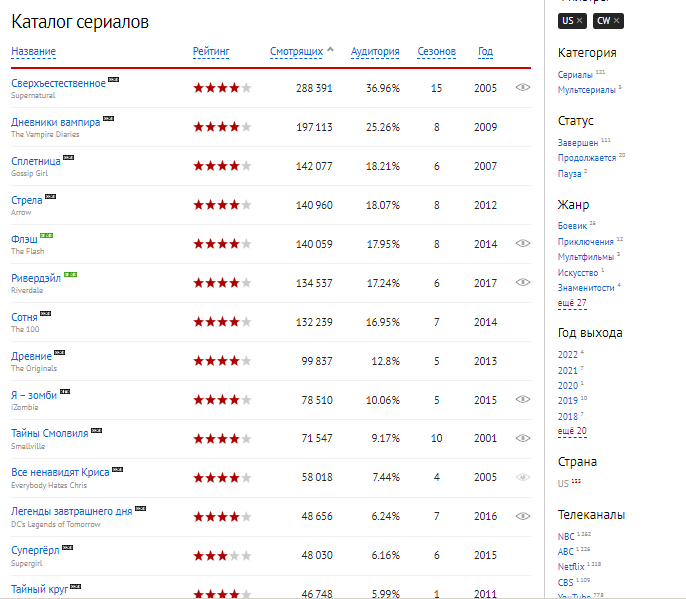This screenshot has width=686, height=599.
Task: Filter release year 2019
Action: [x=567, y=401]
